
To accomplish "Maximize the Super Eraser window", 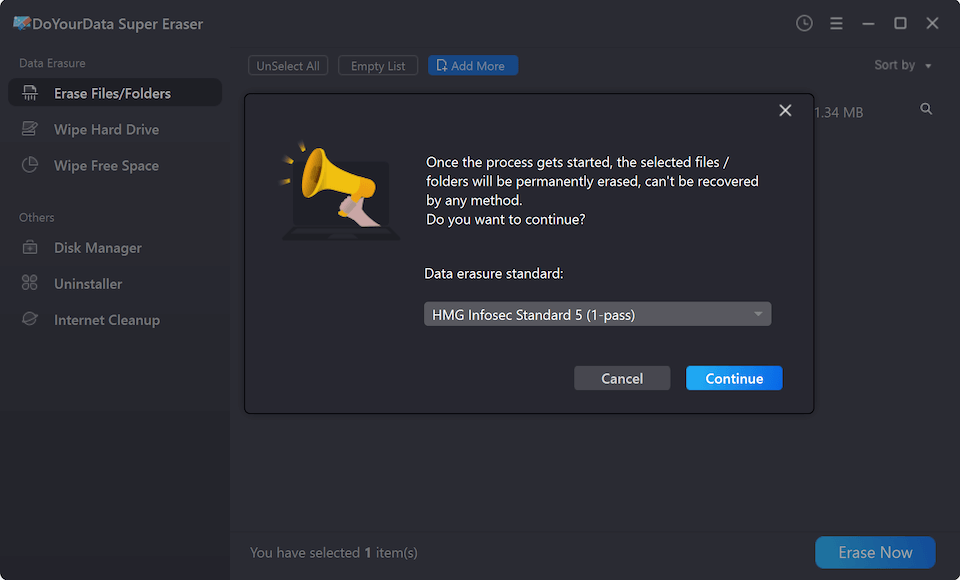I will click(900, 23).
